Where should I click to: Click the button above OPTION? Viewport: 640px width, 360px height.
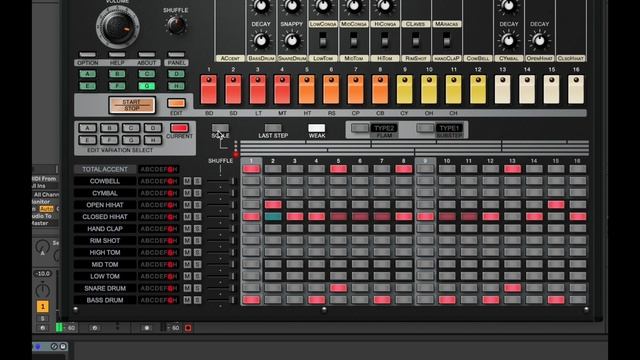(87, 55)
